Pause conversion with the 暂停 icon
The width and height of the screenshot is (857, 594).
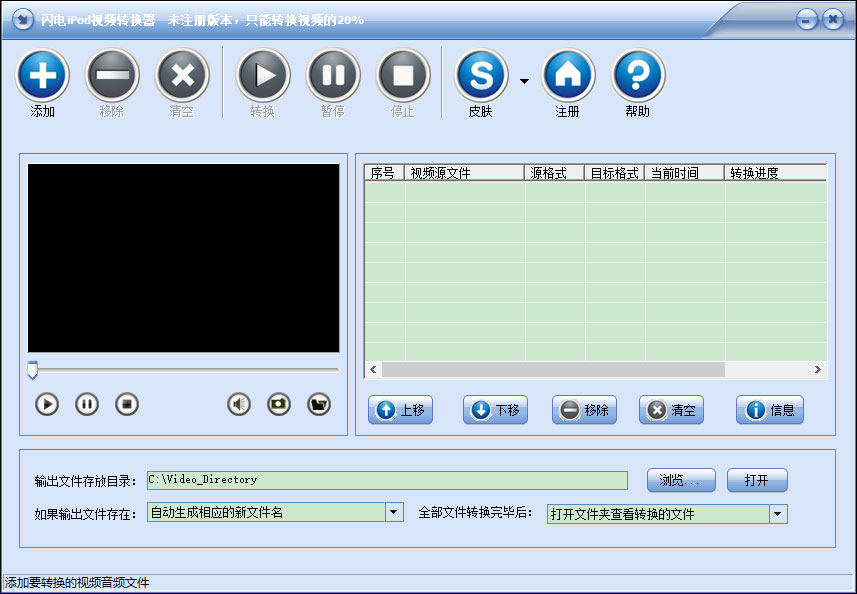(333, 75)
